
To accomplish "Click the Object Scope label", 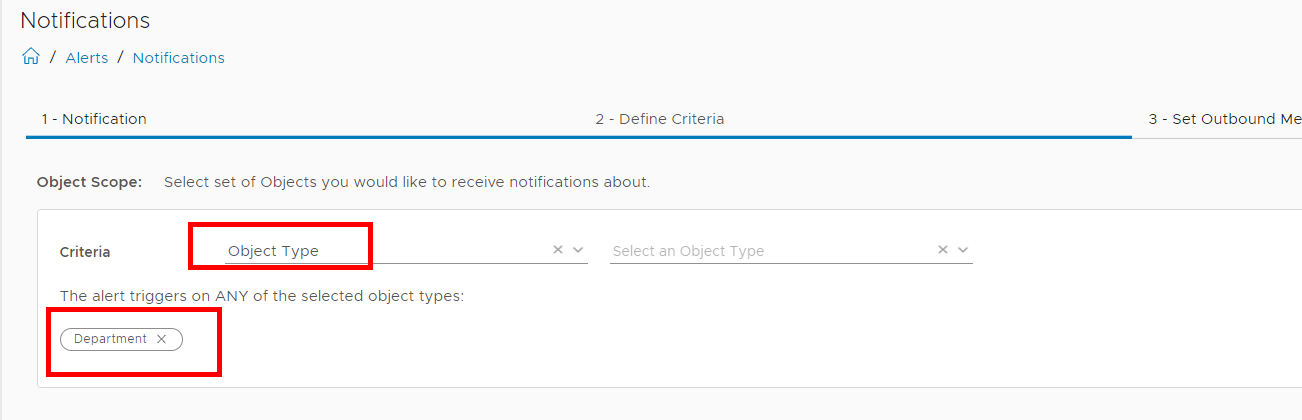I will 90,182.
